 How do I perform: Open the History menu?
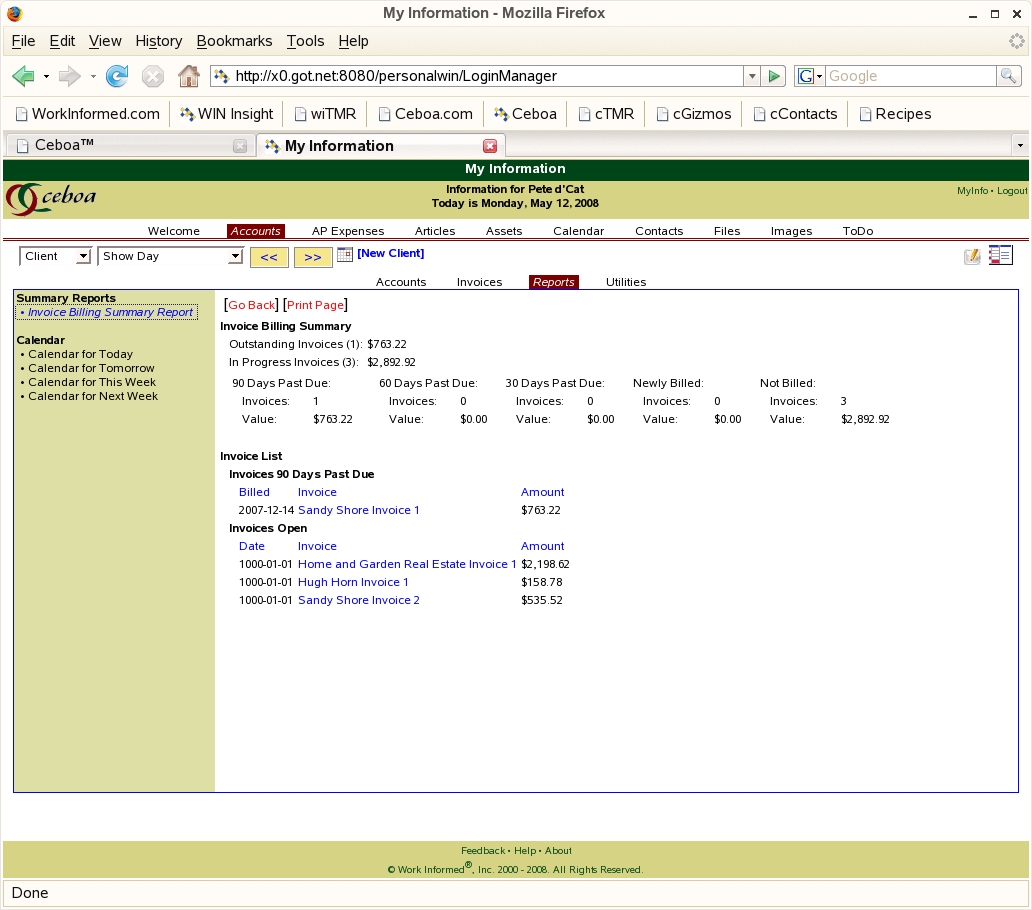[x=158, y=41]
